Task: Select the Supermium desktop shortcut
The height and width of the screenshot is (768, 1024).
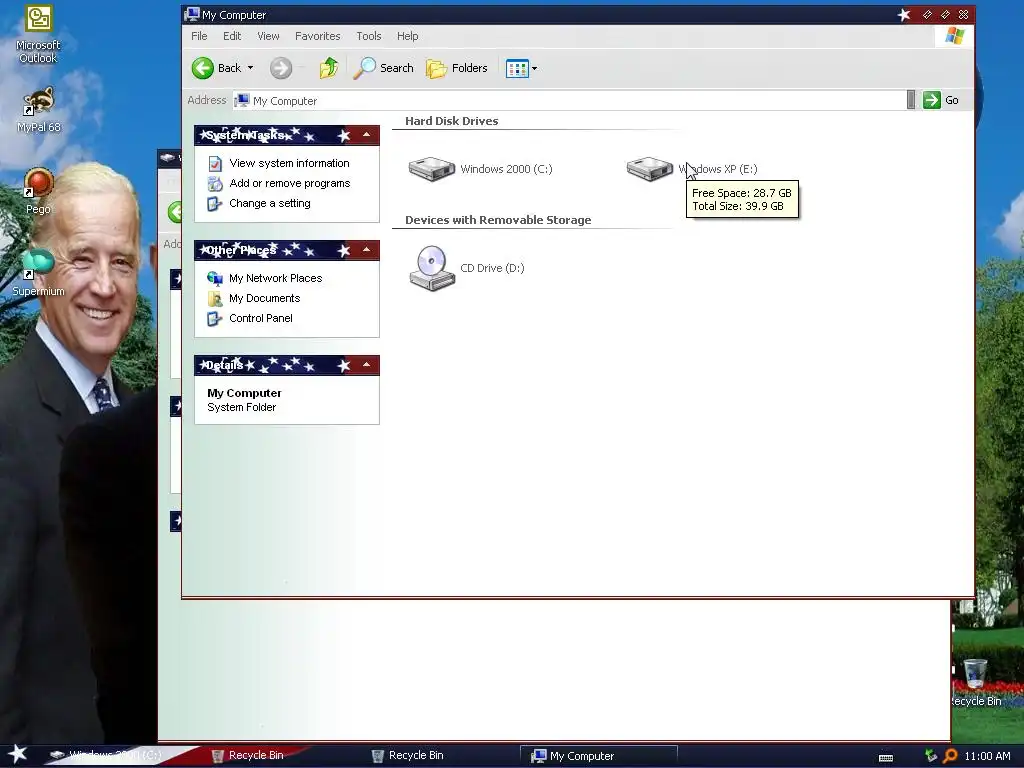Action: 38,274
